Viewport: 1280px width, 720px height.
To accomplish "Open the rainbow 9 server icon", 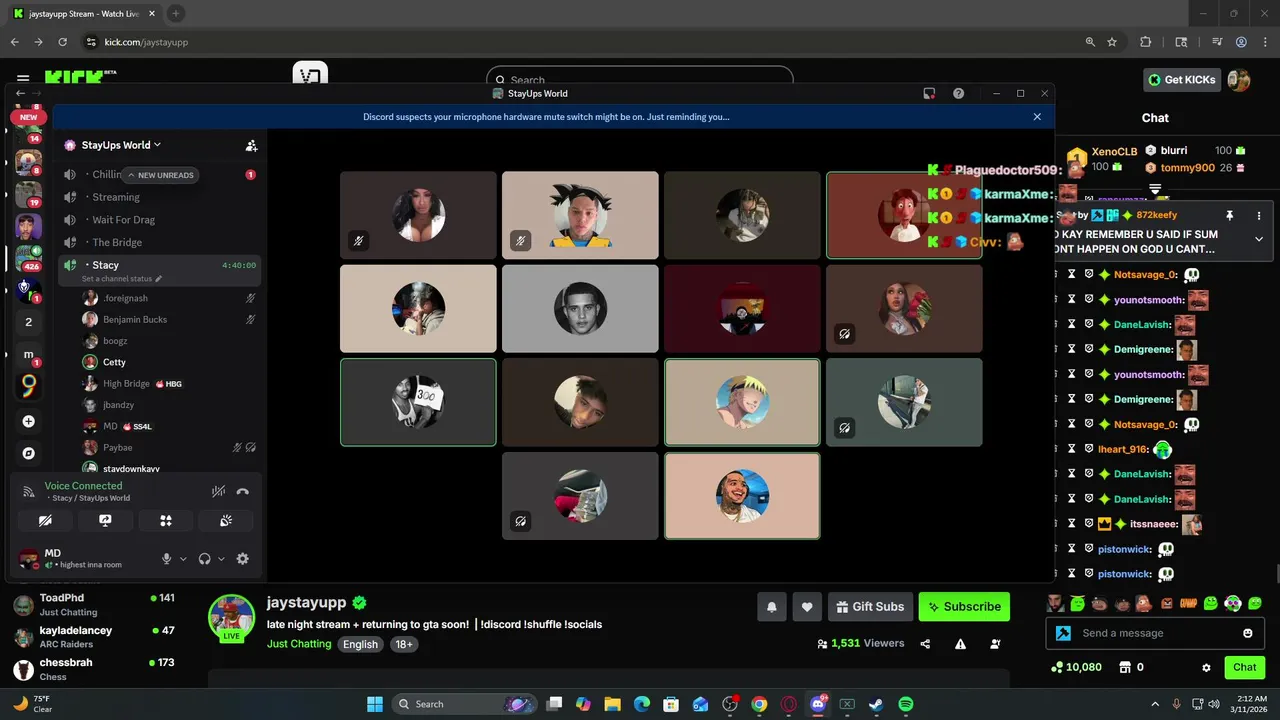I will coord(29,386).
